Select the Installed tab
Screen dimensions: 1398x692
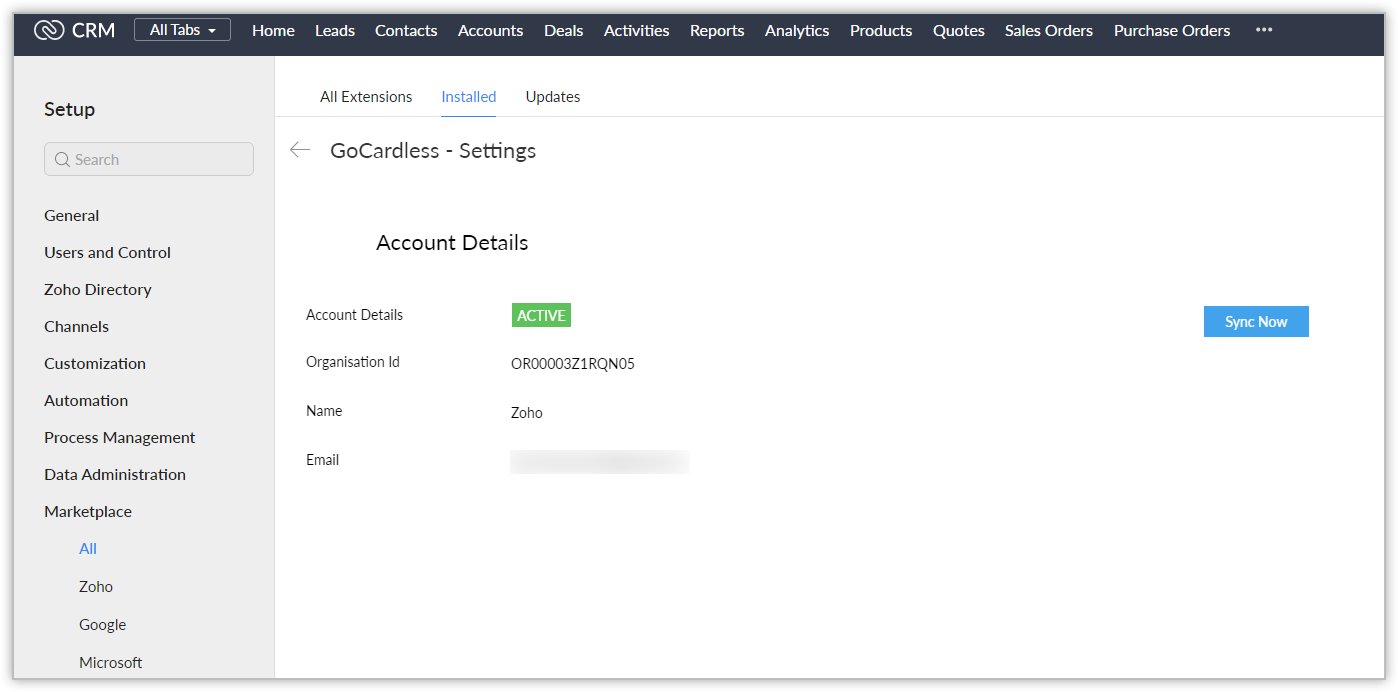(468, 97)
